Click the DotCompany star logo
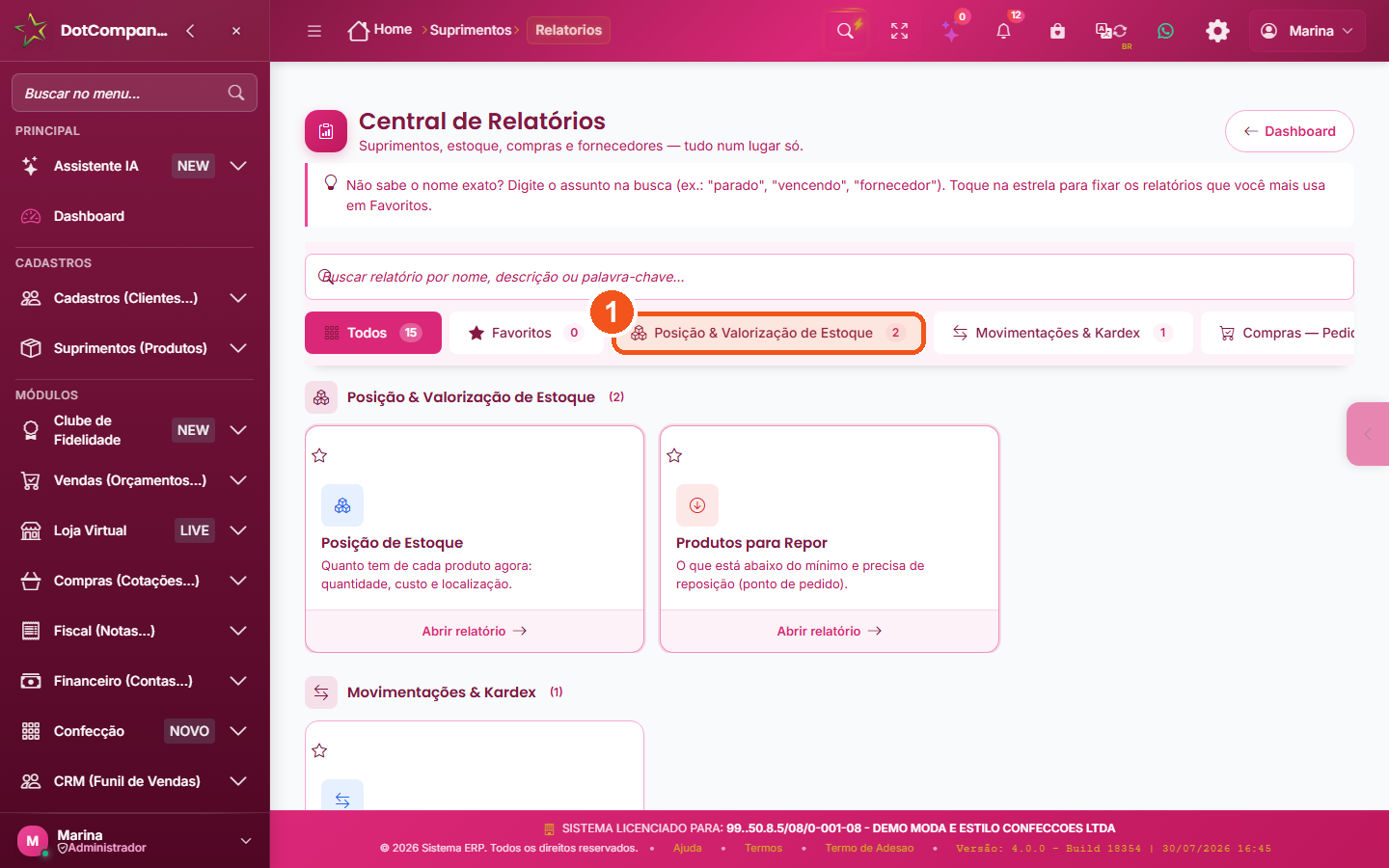The height and width of the screenshot is (868, 1389). pyautogui.click(x=31, y=30)
